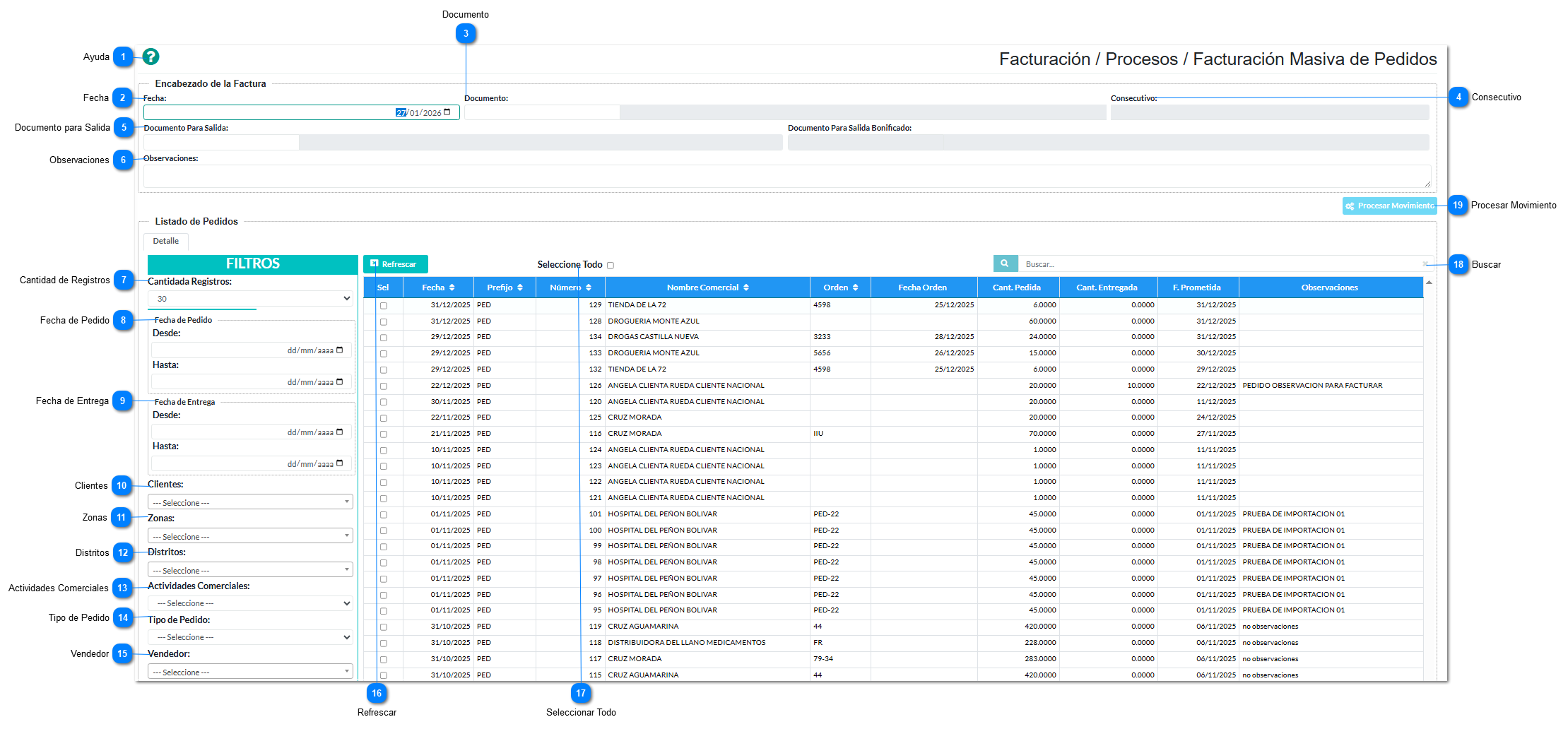Screen dimensions: 1568x729
Task: Open calendar for Fecha de Pedido Desde
Action: pos(340,350)
